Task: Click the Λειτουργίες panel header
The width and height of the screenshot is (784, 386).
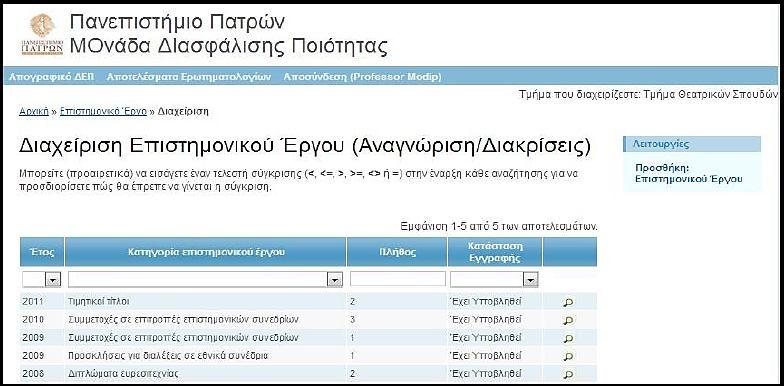Action: 692,144
